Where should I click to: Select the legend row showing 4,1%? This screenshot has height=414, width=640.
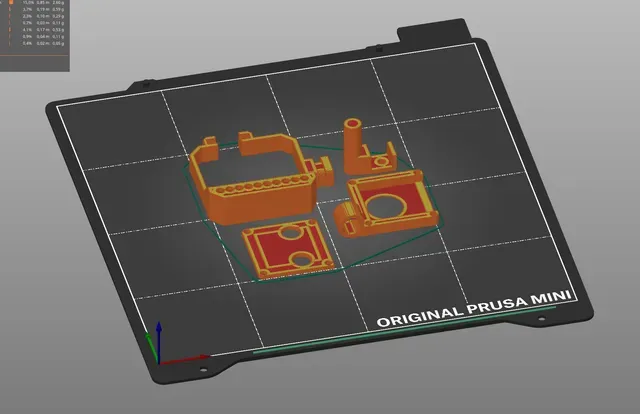[36, 30]
